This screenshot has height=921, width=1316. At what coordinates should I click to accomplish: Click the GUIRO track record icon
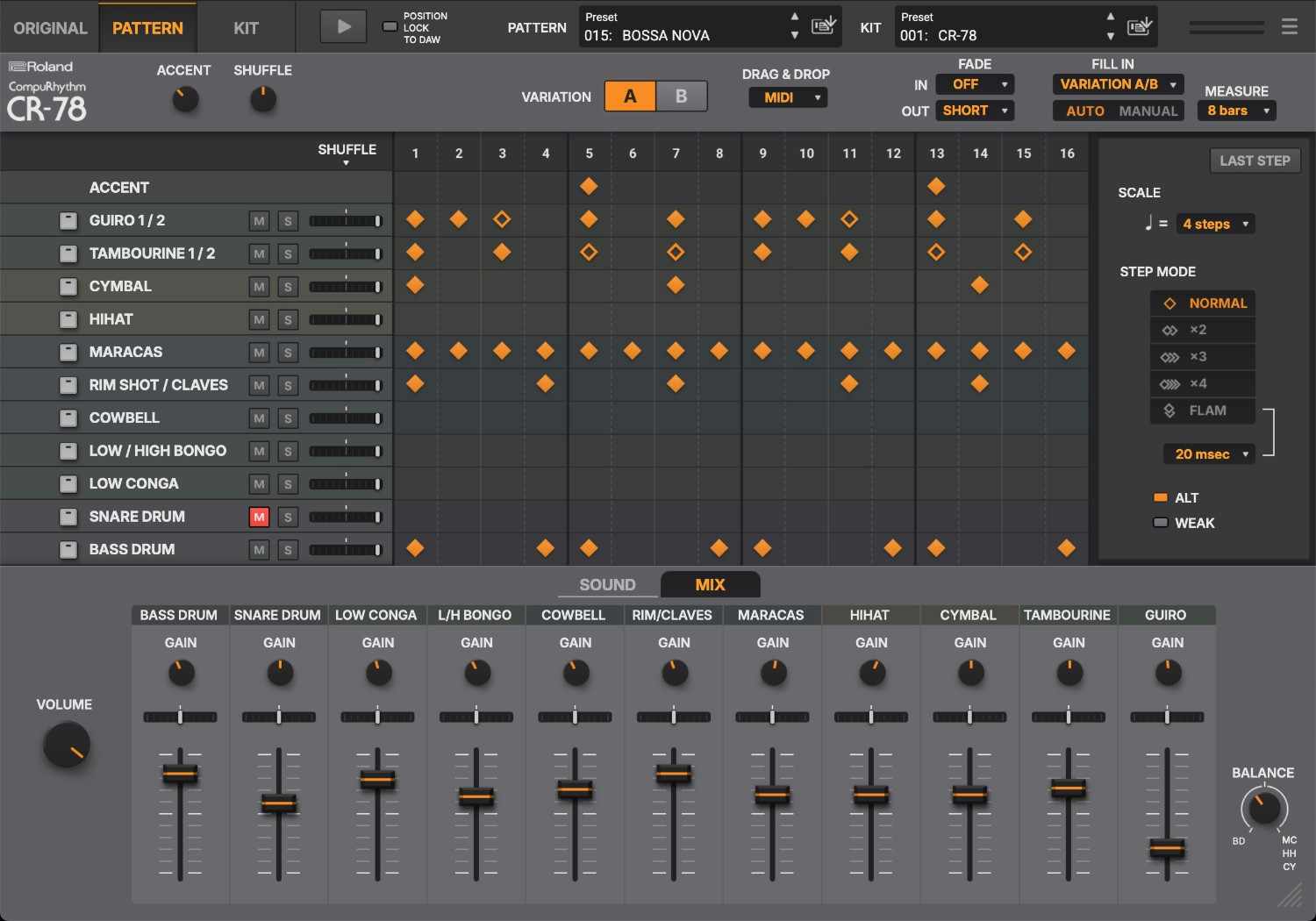click(x=68, y=220)
